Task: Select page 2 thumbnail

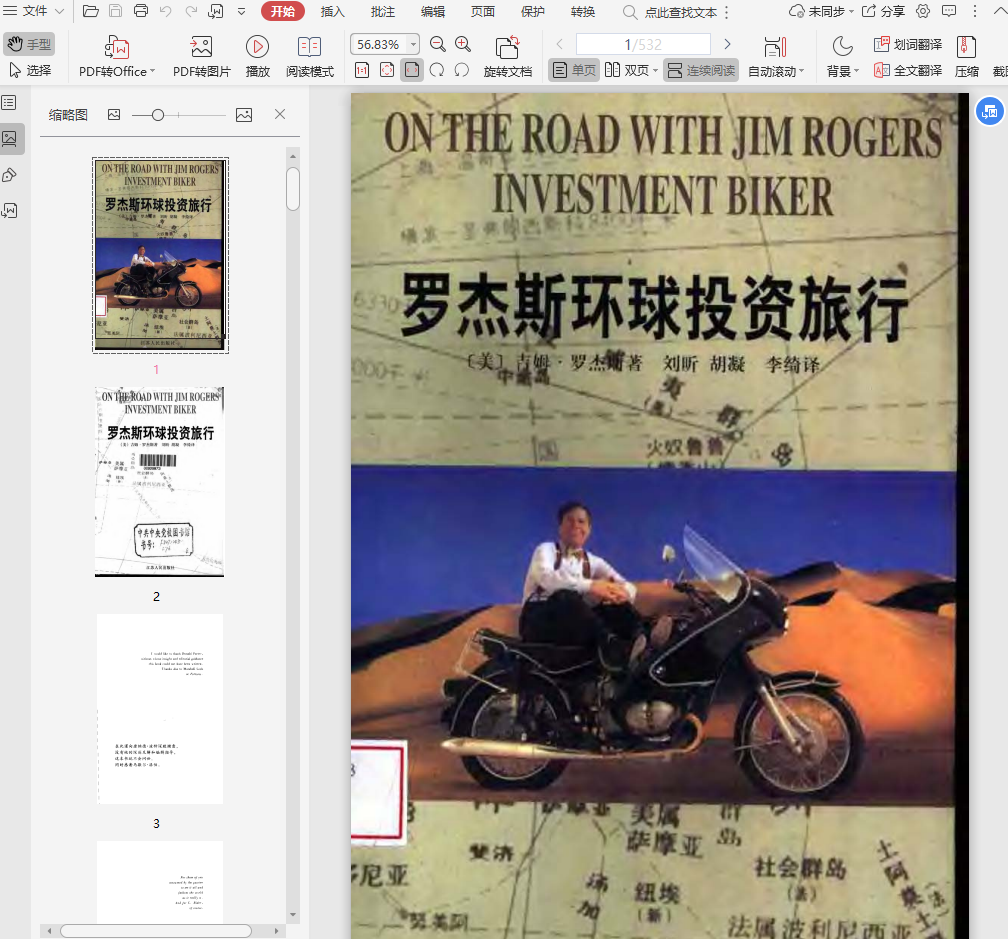Action: (x=159, y=482)
